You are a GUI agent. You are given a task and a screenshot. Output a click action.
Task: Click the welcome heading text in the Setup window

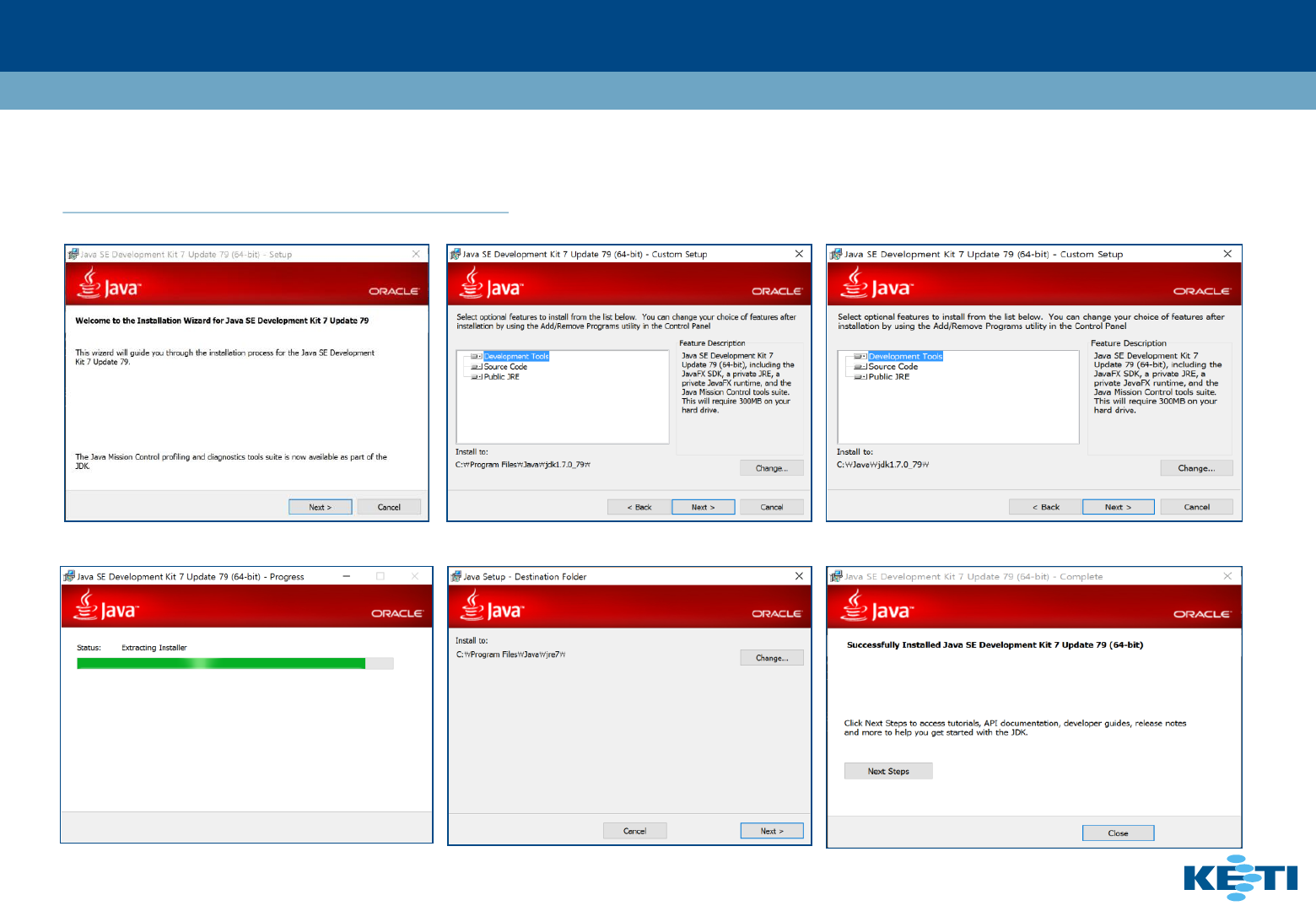tap(222, 321)
